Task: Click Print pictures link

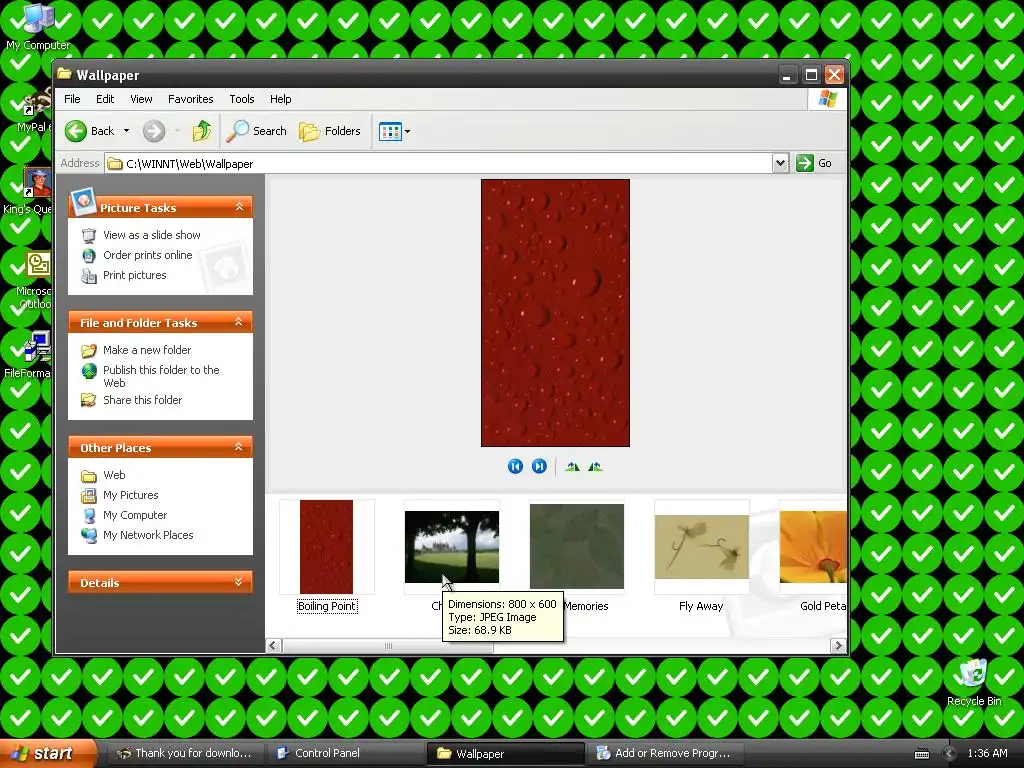Action: click(x=135, y=276)
